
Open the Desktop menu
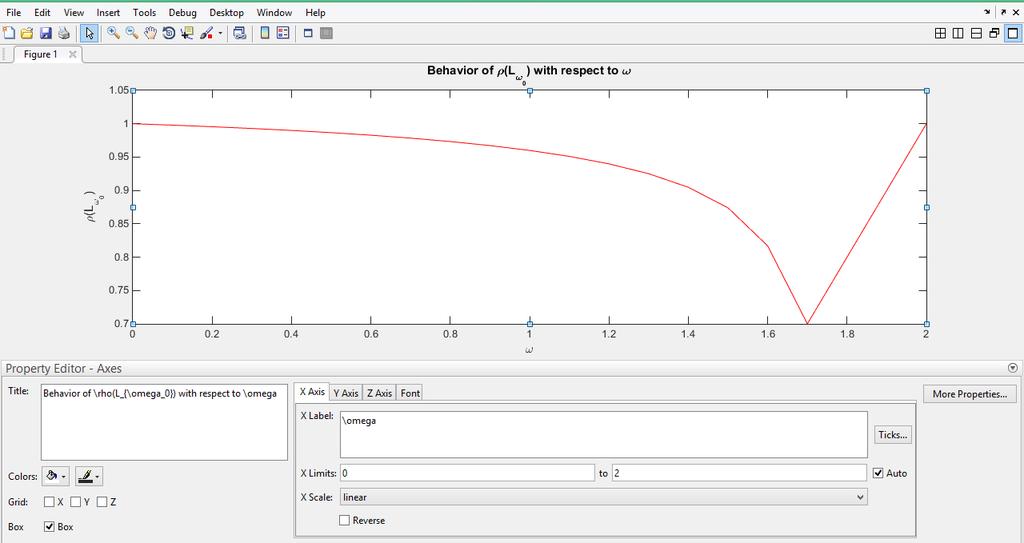(x=227, y=12)
